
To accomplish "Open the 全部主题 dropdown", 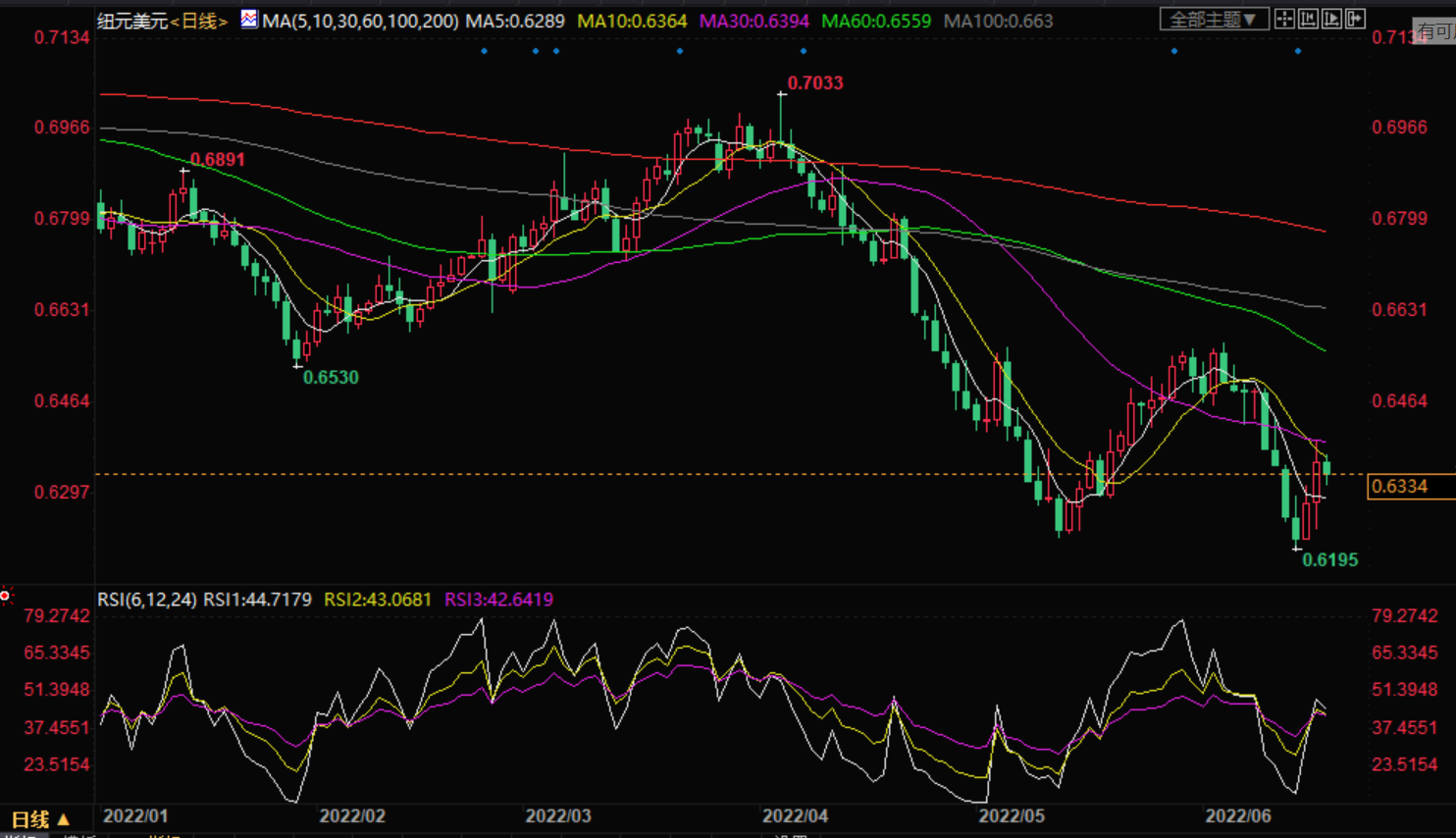I will point(1214,19).
